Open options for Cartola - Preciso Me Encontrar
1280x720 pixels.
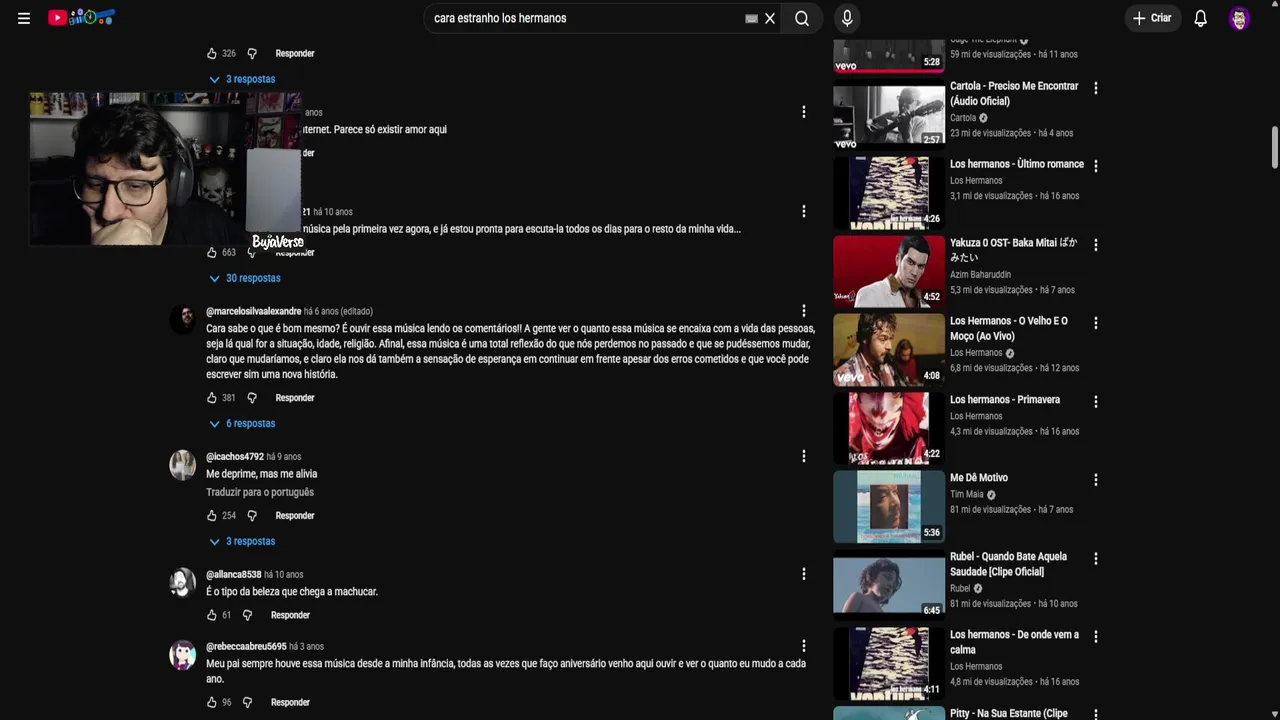pos(1096,88)
